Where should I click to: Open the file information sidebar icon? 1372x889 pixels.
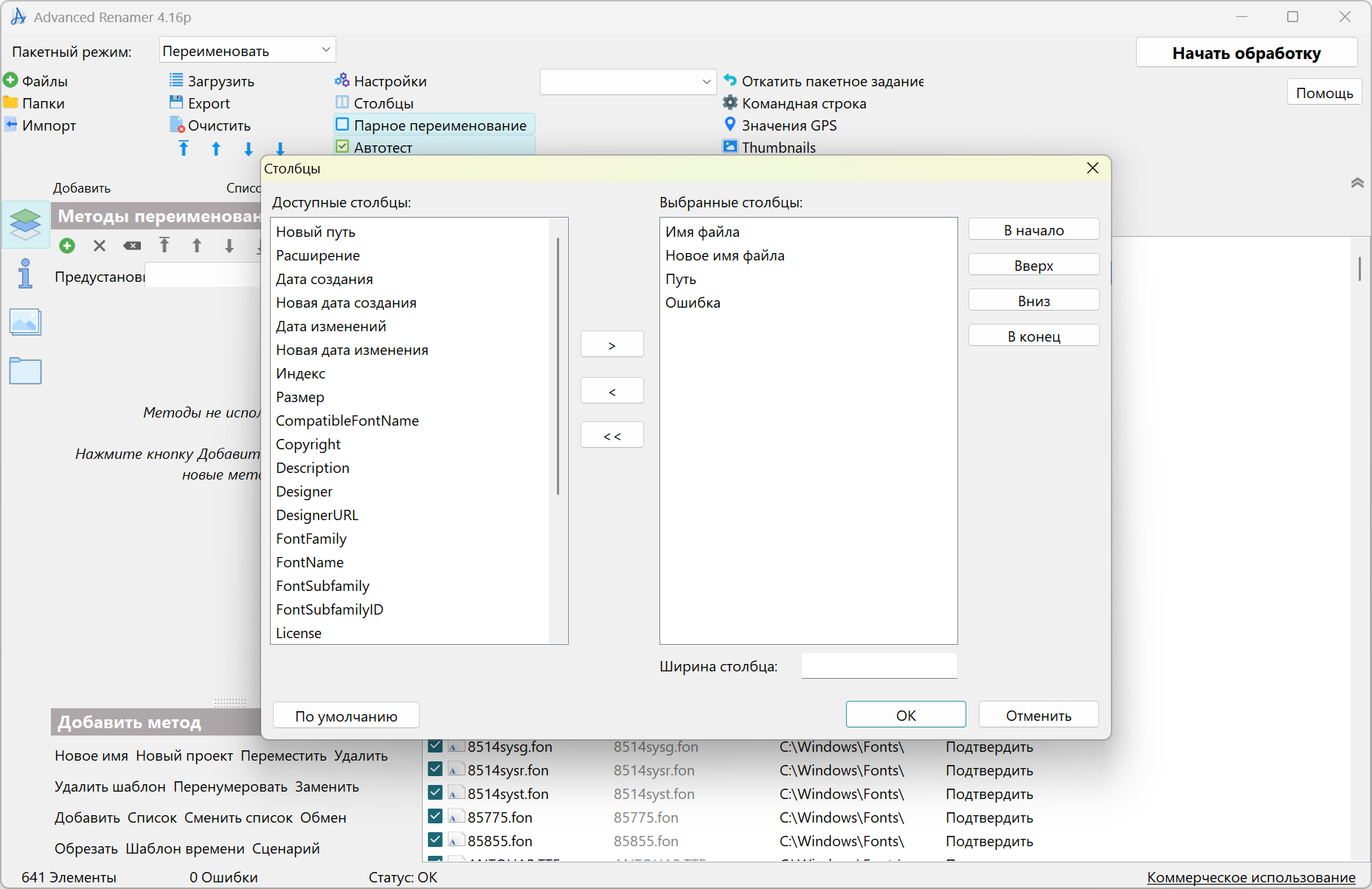26,273
